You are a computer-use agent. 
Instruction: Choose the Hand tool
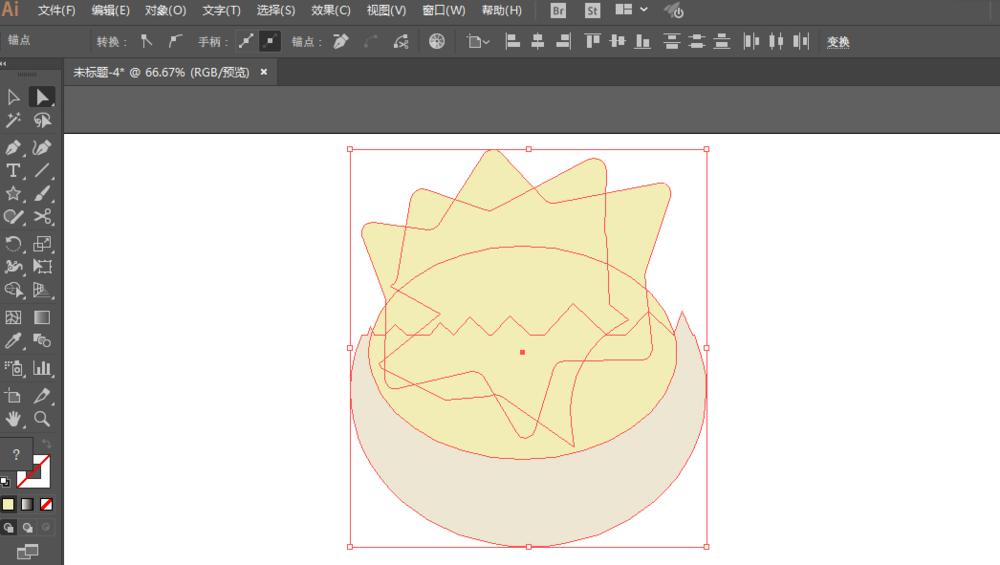point(13,419)
